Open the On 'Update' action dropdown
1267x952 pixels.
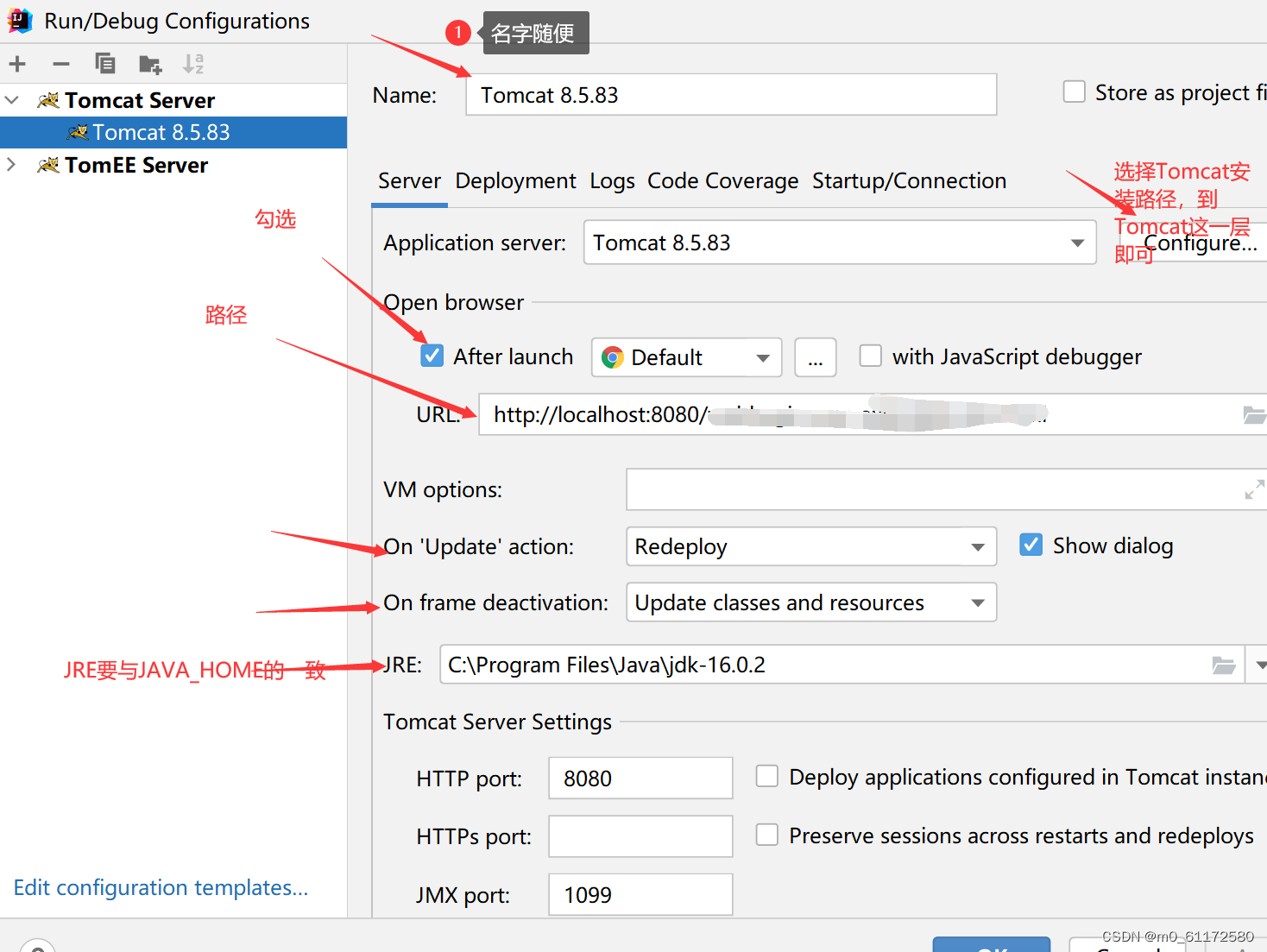976,546
